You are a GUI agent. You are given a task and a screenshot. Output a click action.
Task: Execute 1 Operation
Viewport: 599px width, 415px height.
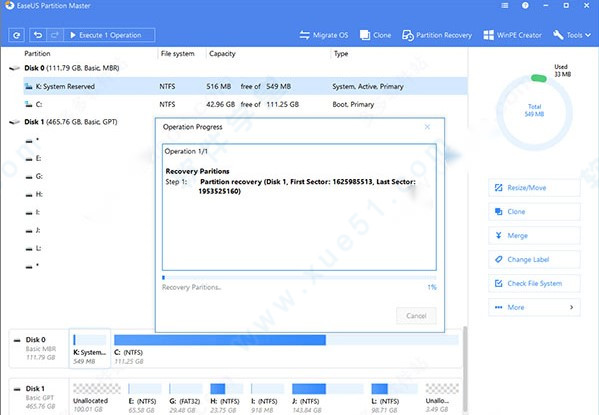click(109, 35)
